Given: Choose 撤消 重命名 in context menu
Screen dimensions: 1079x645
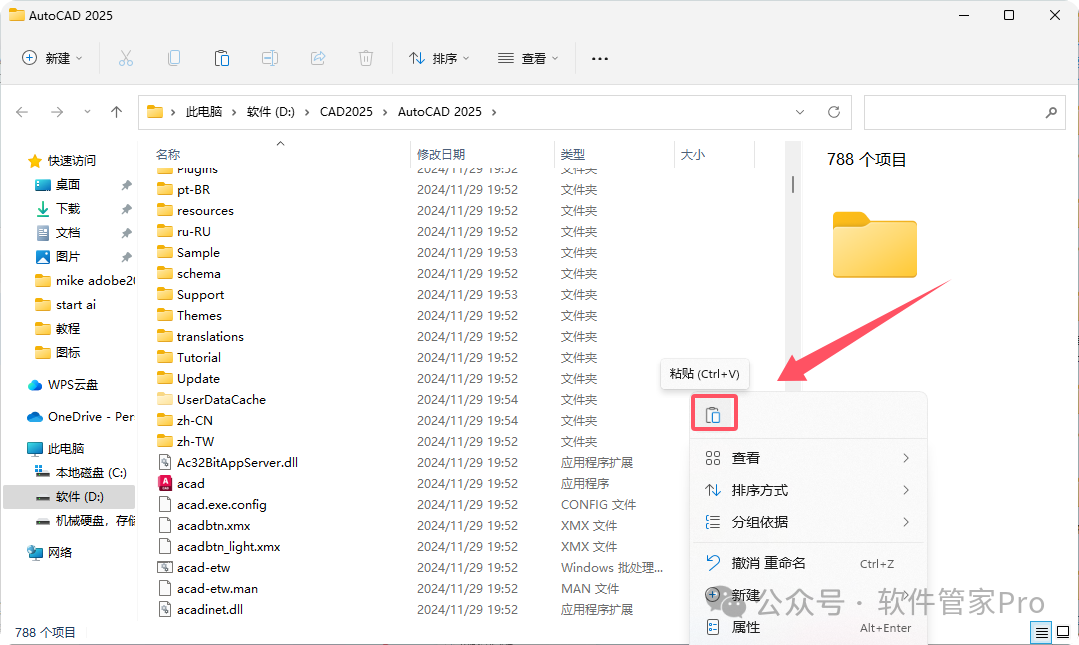Looking at the screenshot, I should click(808, 563).
